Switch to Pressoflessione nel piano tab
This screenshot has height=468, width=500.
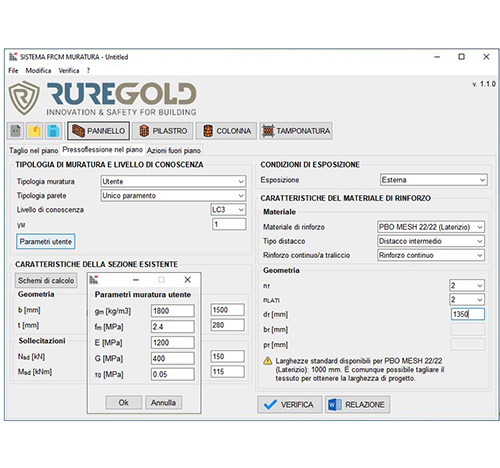(102, 150)
